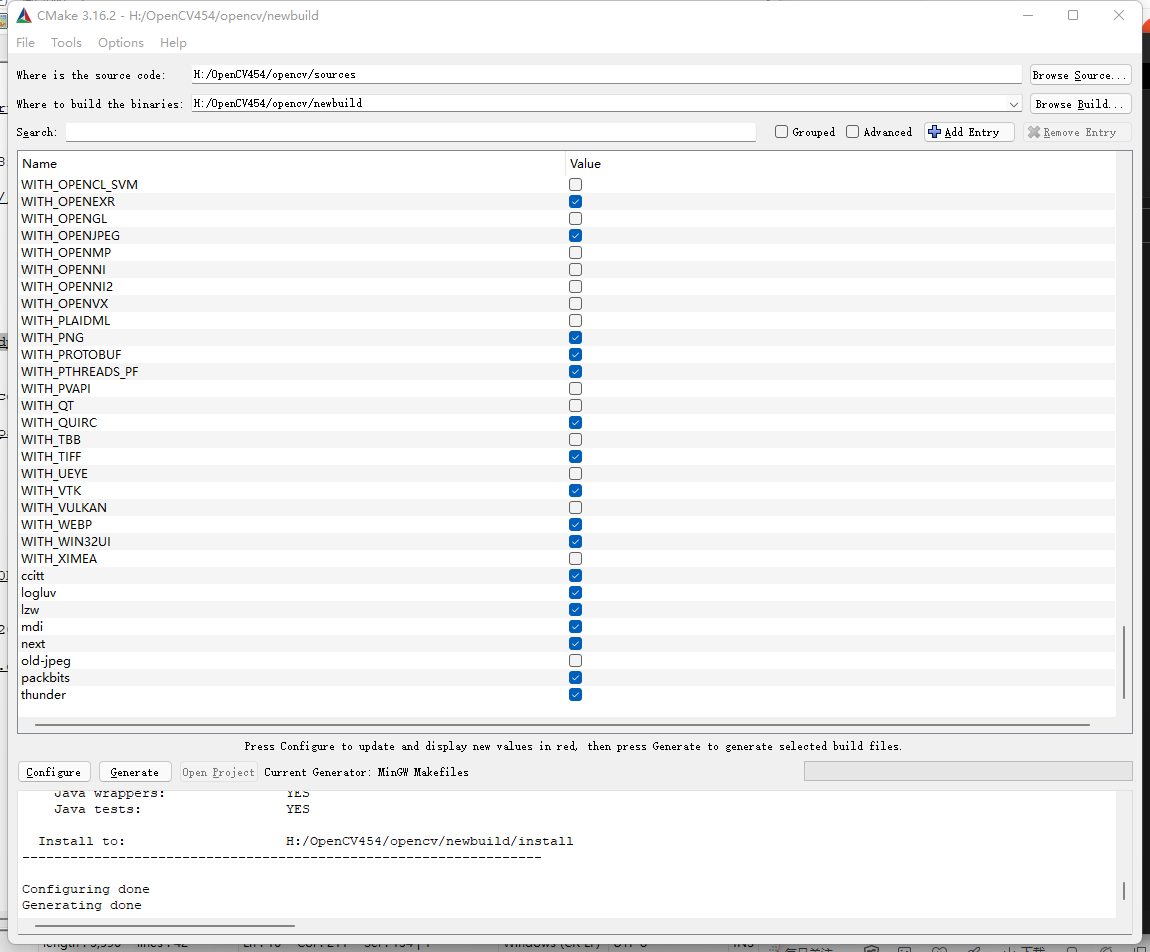Click the Add Entry button
Image resolution: width=1150 pixels, height=952 pixels.
(x=969, y=132)
